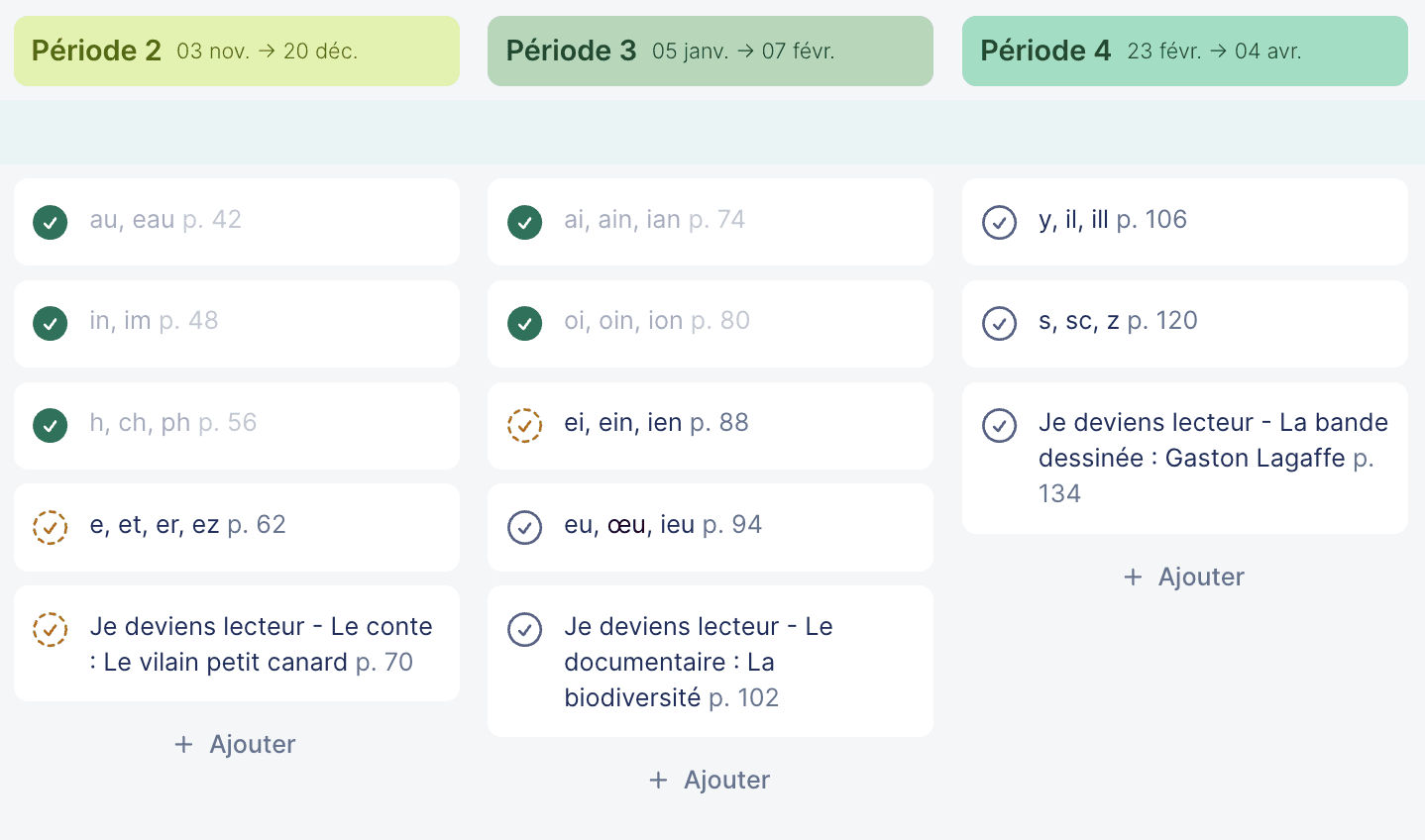Add a new item to Période 4
1425x840 pixels.
coord(1184,577)
